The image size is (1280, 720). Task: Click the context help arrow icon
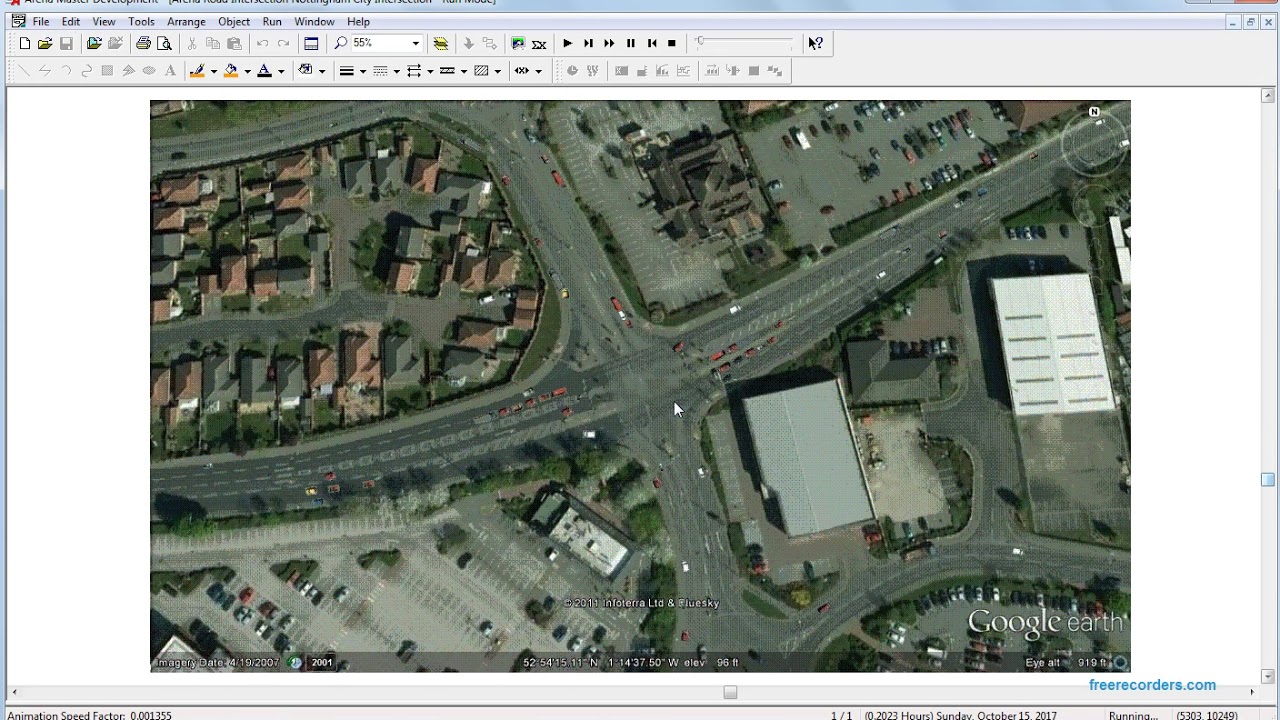click(816, 43)
